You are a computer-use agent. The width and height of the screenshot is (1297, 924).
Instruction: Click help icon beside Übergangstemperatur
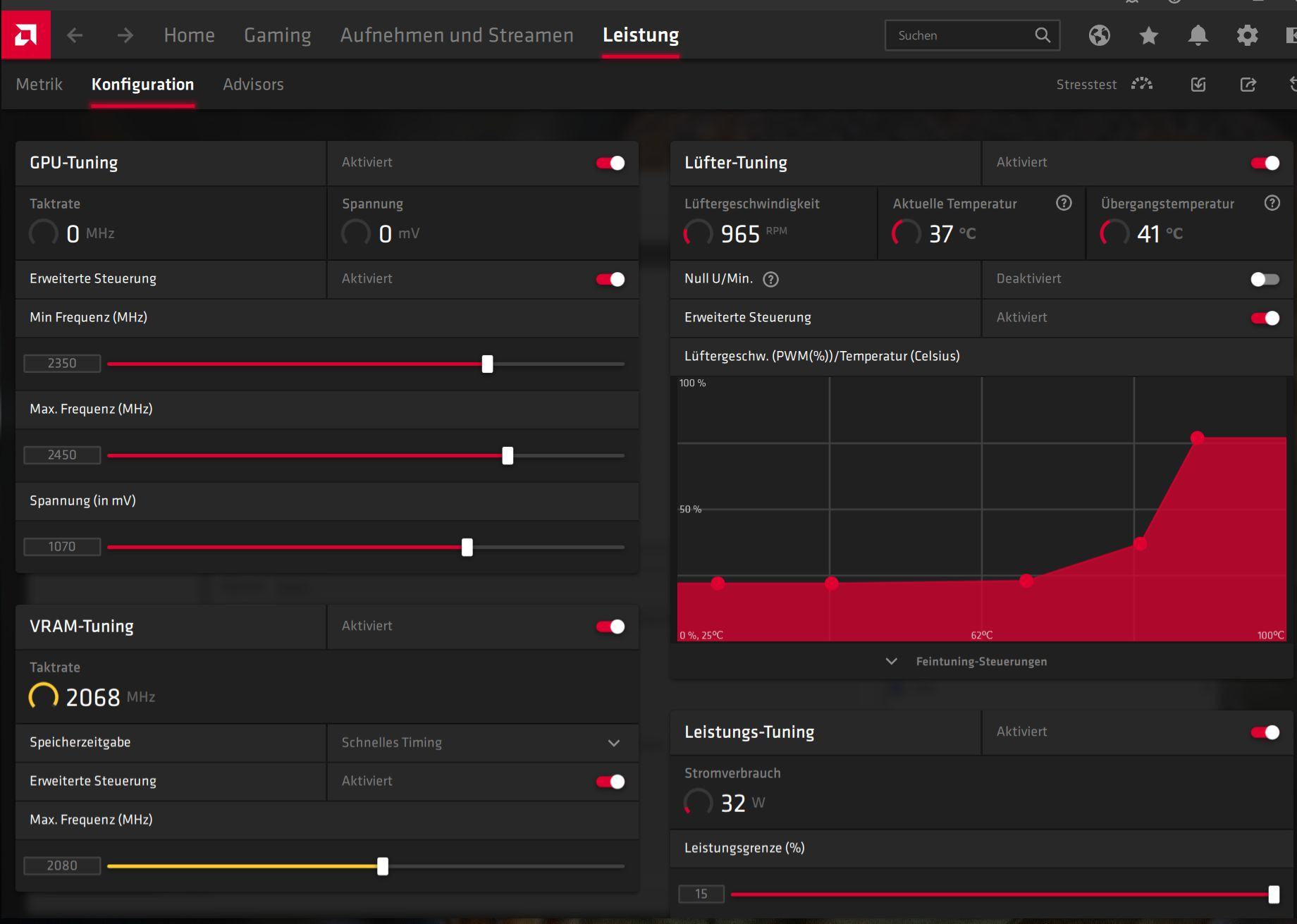(1272, 203)
